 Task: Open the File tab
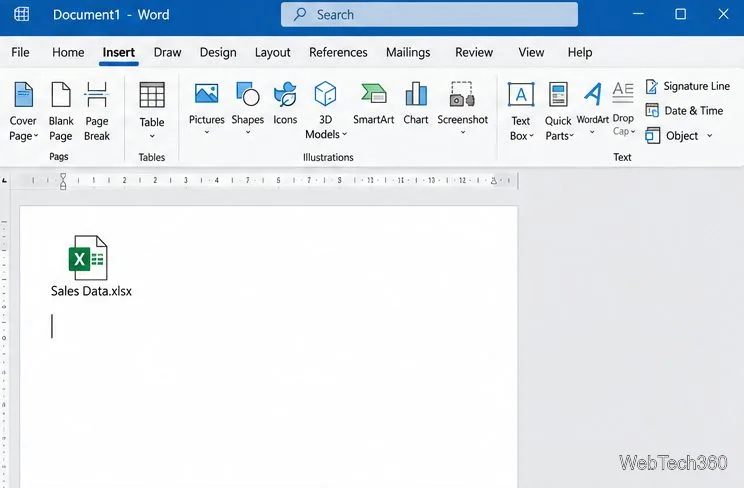click(x=20, y=52)
